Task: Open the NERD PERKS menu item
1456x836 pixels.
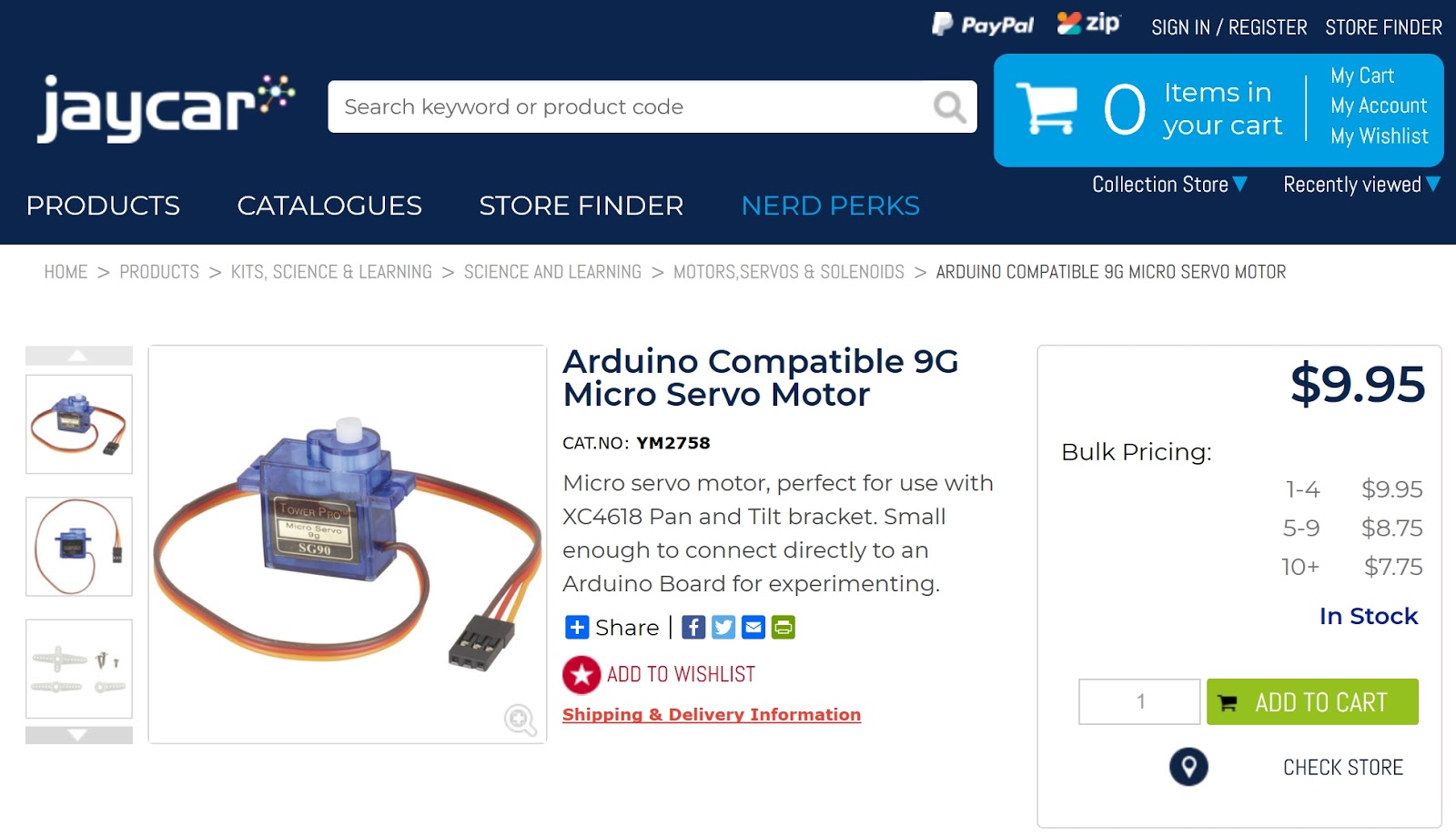Action: 831,206
